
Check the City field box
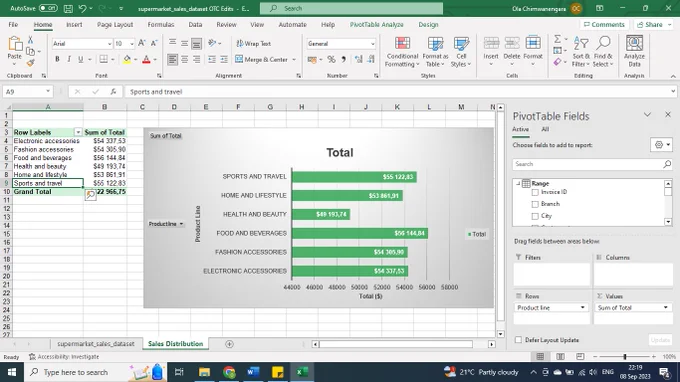tap(535, 216)
